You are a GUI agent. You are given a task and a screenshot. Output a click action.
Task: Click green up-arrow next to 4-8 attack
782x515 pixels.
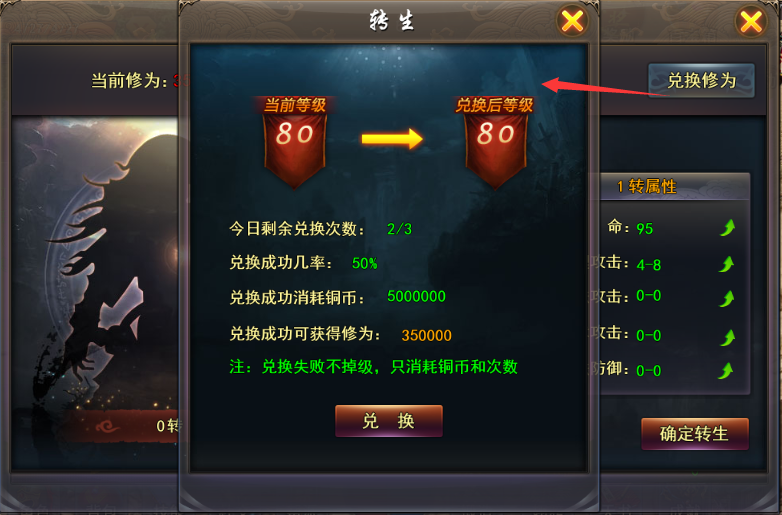(x=727, y=264)
